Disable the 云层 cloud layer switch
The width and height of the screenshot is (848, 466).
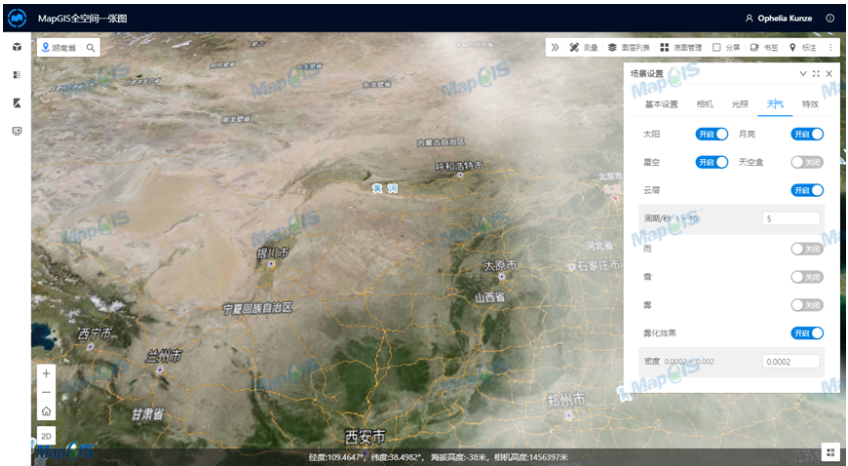tap(807, 190)
